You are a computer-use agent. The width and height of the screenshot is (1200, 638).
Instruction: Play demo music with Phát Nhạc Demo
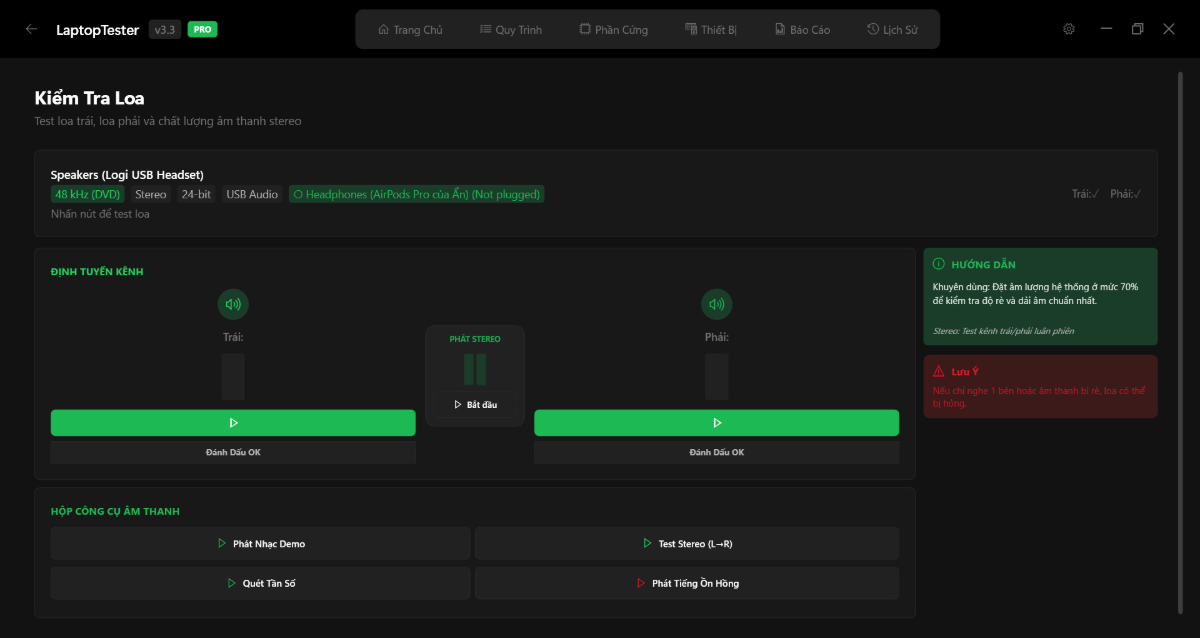coord(260,544)
